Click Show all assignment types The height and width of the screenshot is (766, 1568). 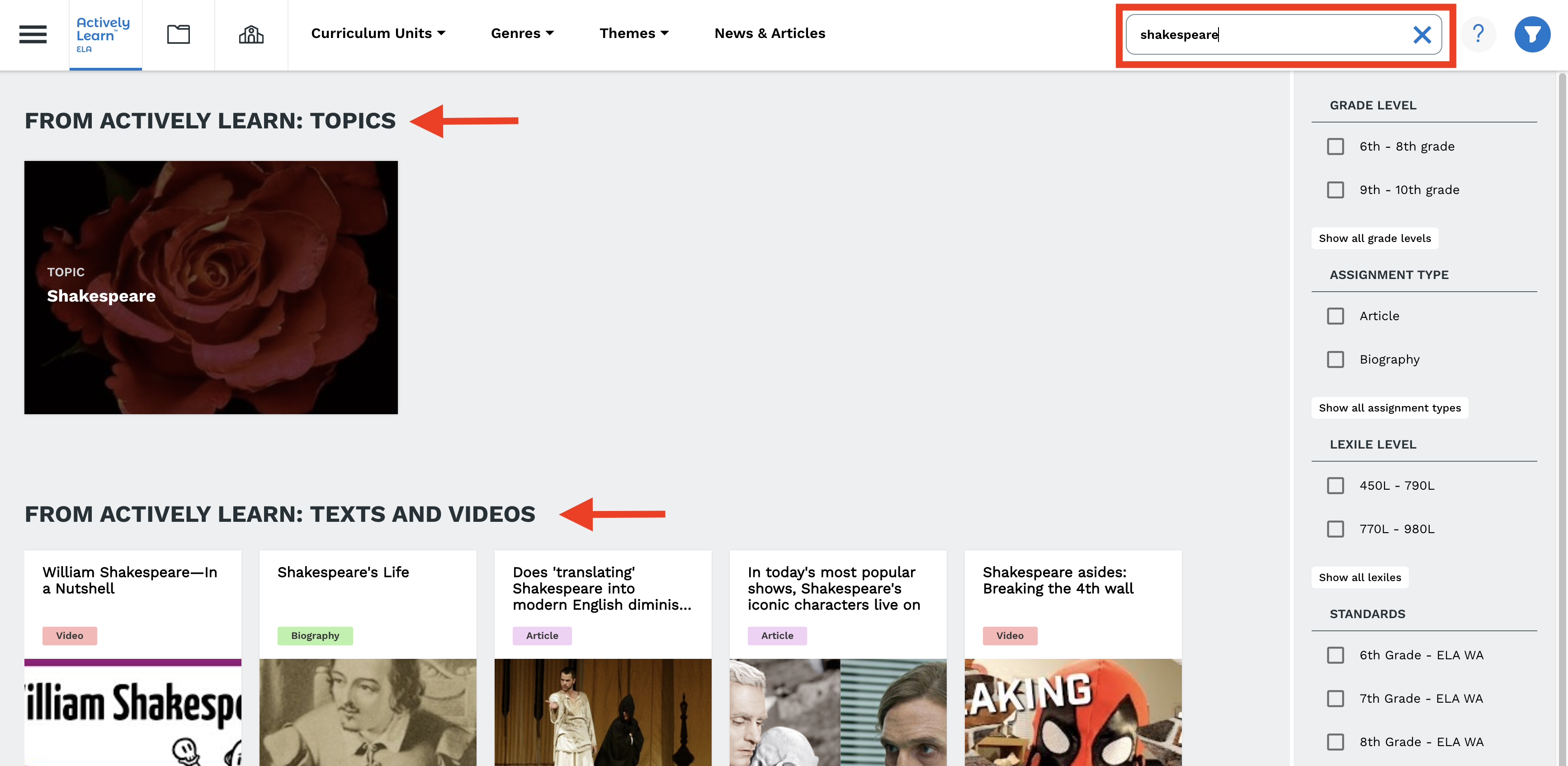(1390, 408)
